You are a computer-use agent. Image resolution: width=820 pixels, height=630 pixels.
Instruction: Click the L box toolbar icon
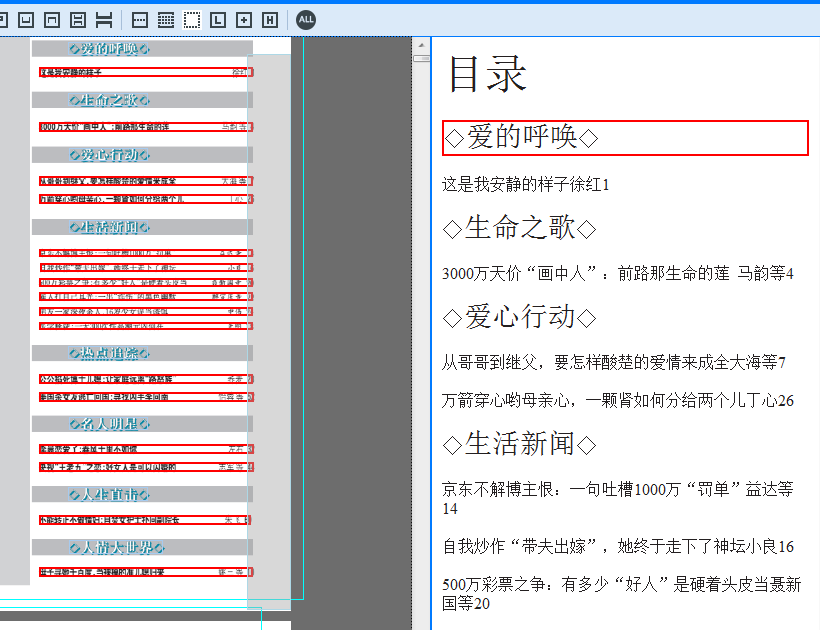tap(218, 20)
